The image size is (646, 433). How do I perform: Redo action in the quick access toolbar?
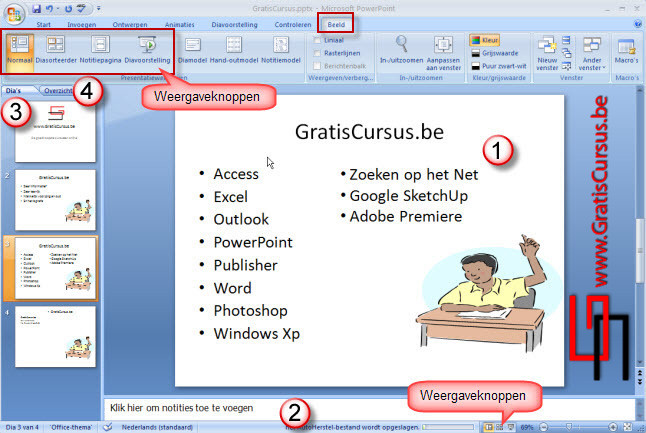click(68, 8)
